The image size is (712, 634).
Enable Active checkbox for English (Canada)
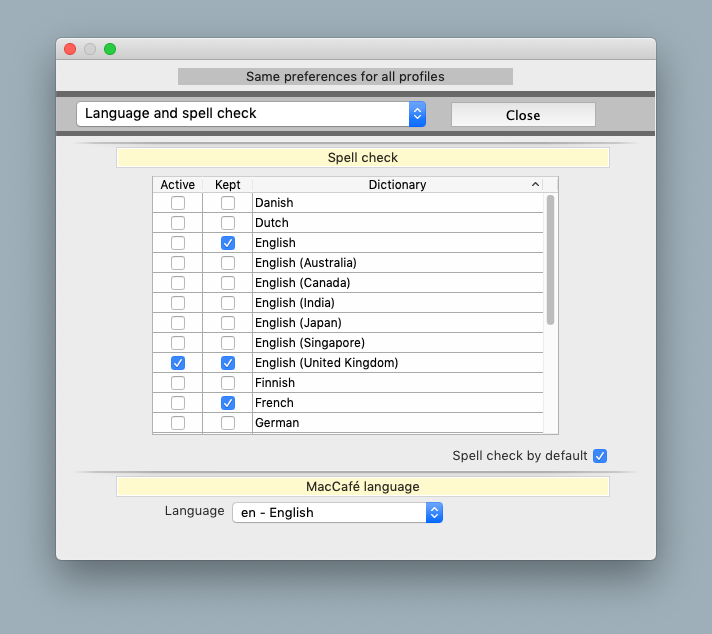pos(178,283)
